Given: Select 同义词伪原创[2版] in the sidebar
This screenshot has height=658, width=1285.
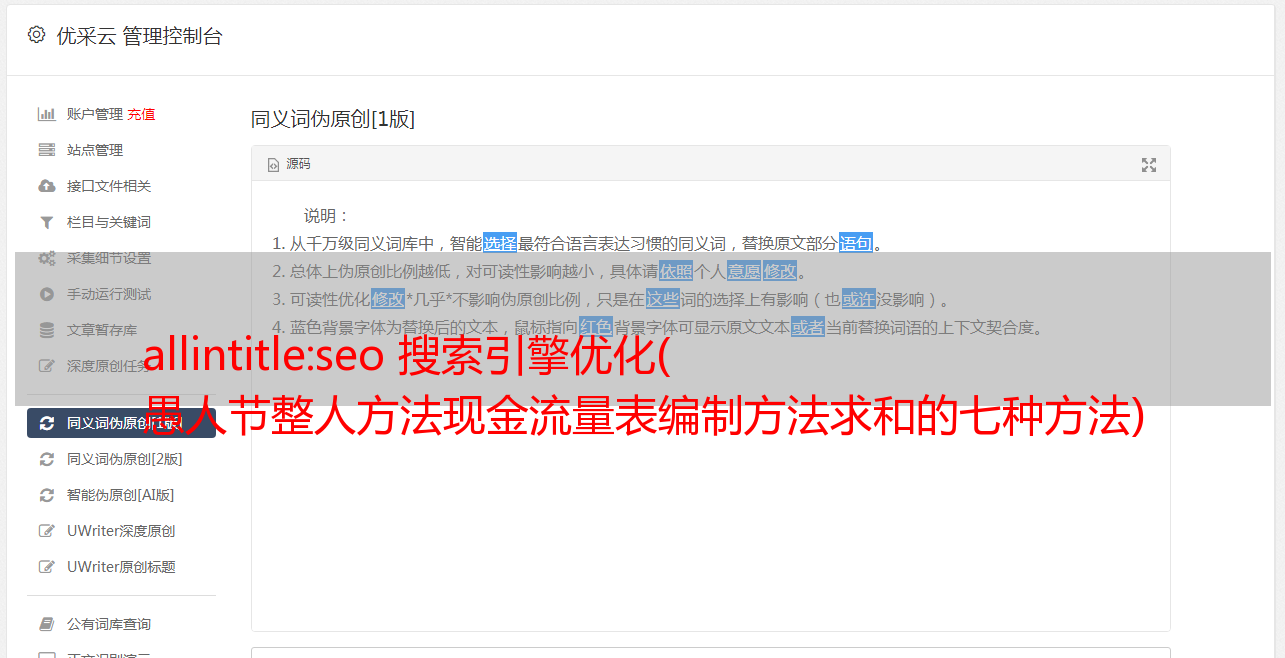Looking at the screenshot, I should tap(124, 459).
